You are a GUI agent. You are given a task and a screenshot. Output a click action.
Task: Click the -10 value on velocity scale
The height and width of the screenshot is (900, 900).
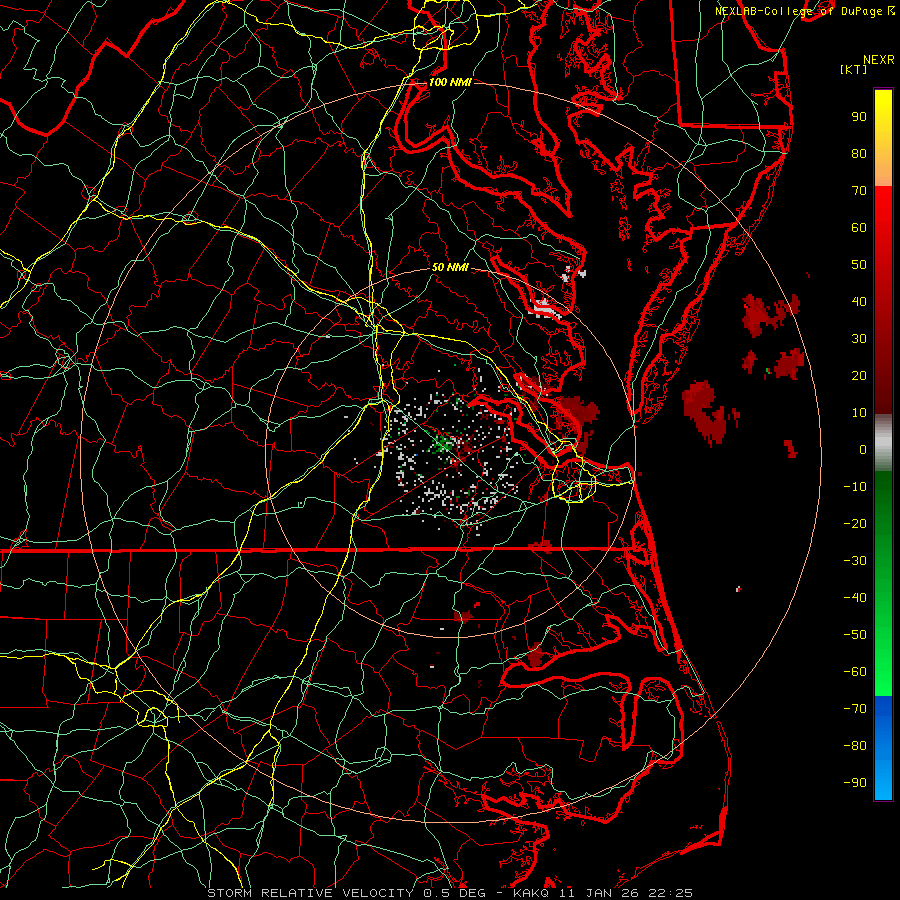tap(855, 487)
